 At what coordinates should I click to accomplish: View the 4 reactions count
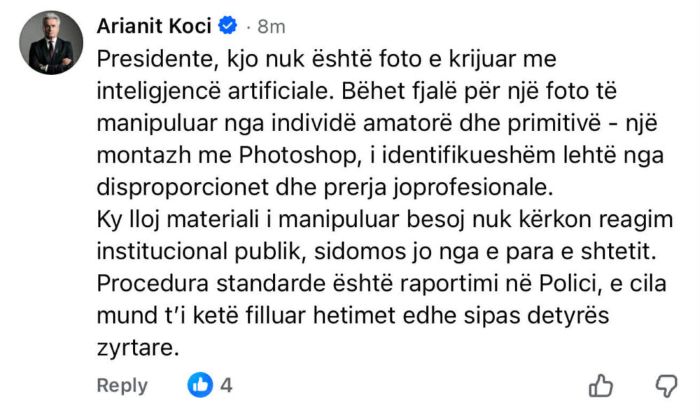click(x=227, y=385)
